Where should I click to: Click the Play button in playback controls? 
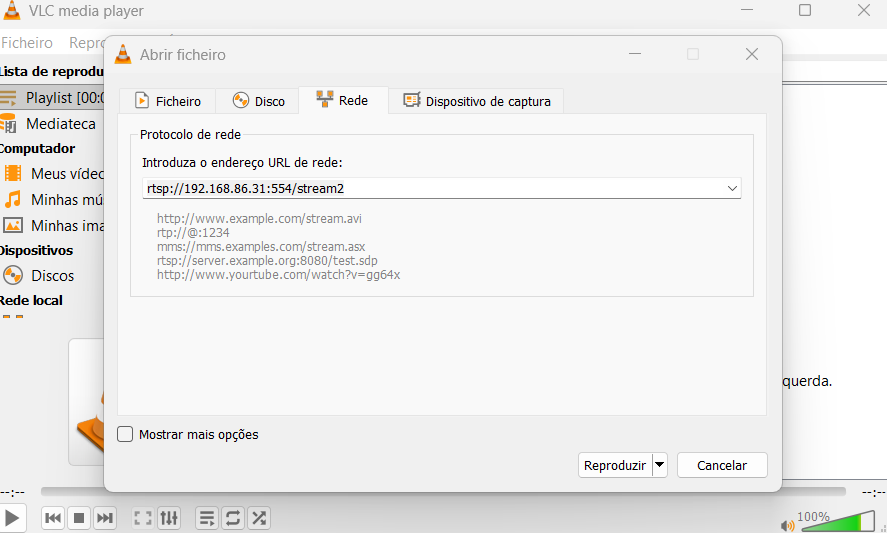pyautogui.click(x=12, y=518)
